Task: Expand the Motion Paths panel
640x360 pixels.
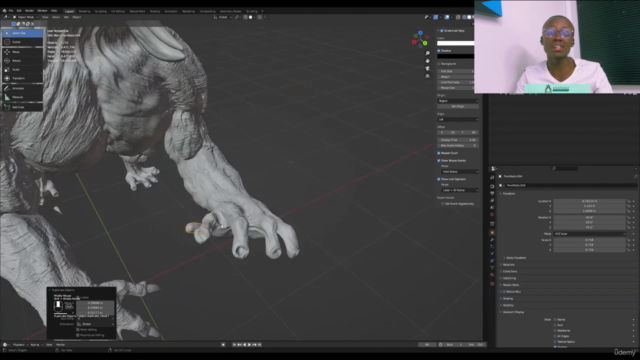Action: (x=510, y=285)
